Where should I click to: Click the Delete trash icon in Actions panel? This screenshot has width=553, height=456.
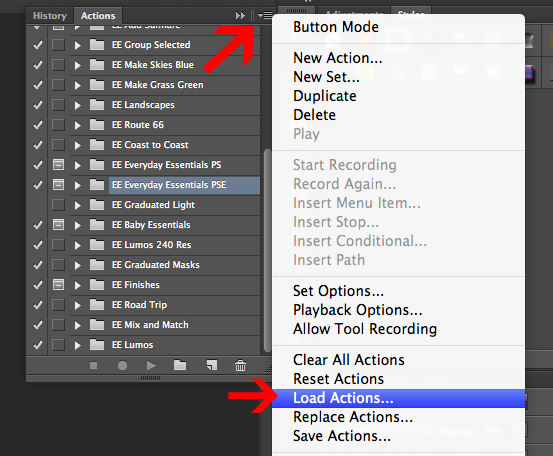pos(241,365)
